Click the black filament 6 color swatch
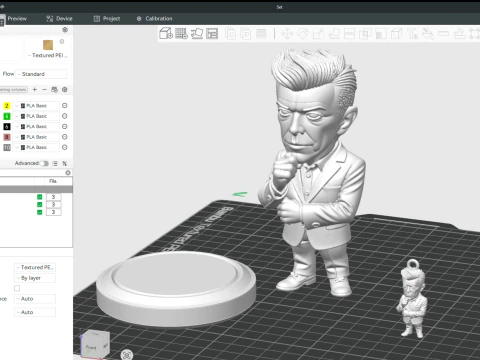Screen dimensions: 480x360 pos(7,126)
